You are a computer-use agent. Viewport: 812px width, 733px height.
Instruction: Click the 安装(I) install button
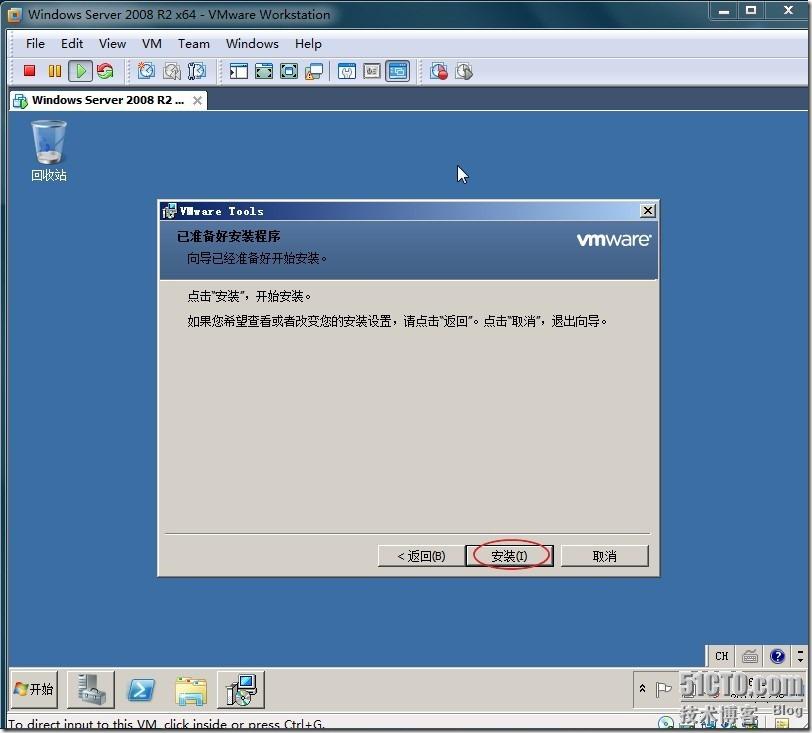tap(510, 556)
